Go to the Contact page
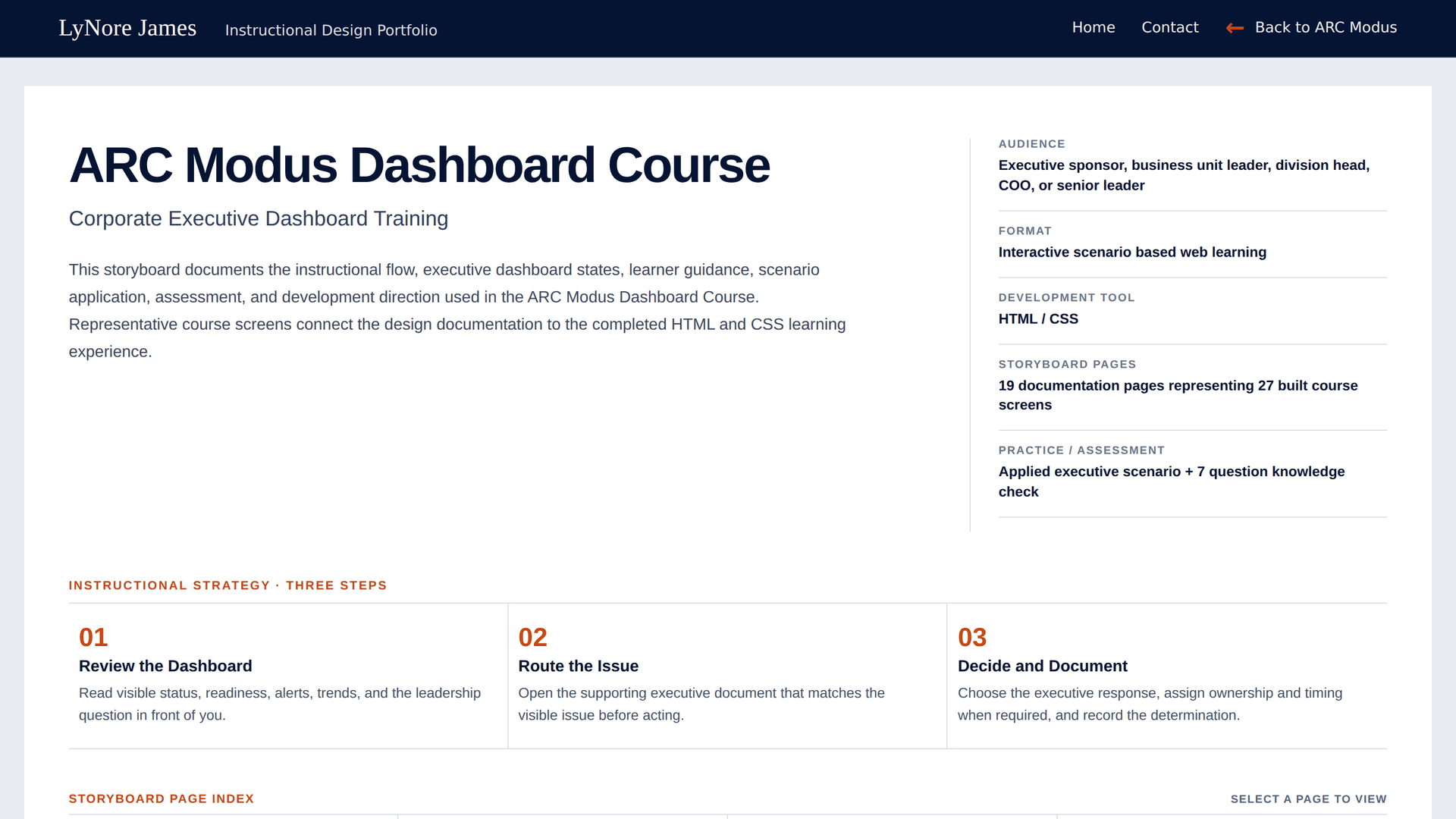Screen dimensions: 1456x819 [x=1170, y=27]
